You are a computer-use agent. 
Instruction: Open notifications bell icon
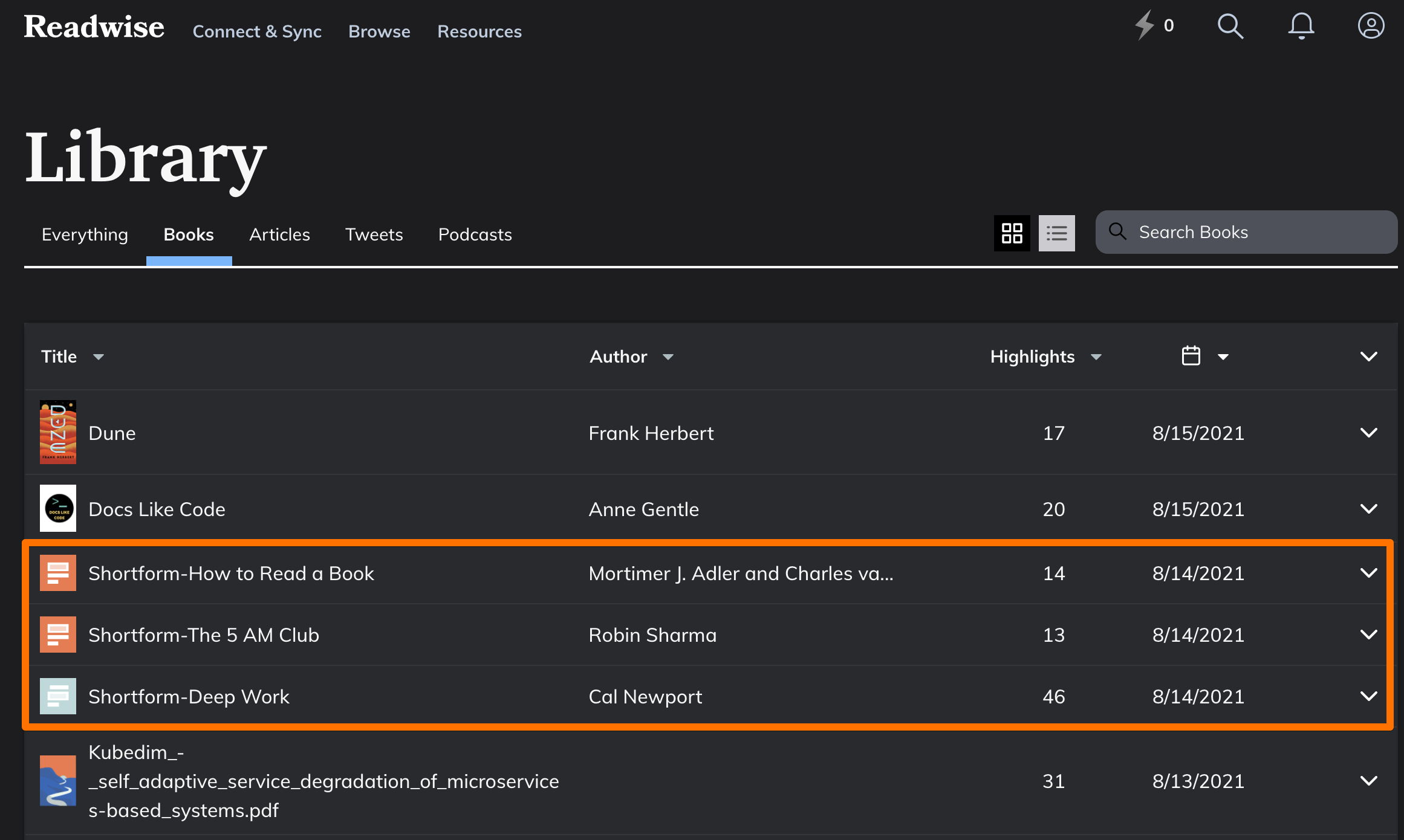1301,26
